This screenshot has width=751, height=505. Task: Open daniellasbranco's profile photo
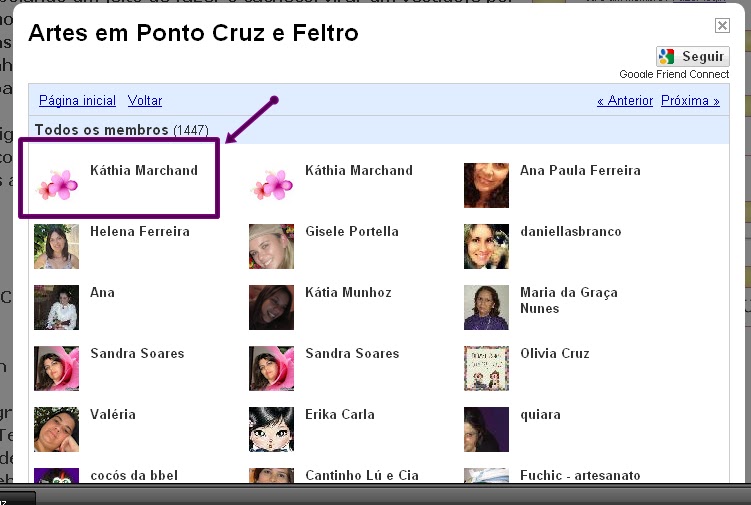tap(486, 246)
